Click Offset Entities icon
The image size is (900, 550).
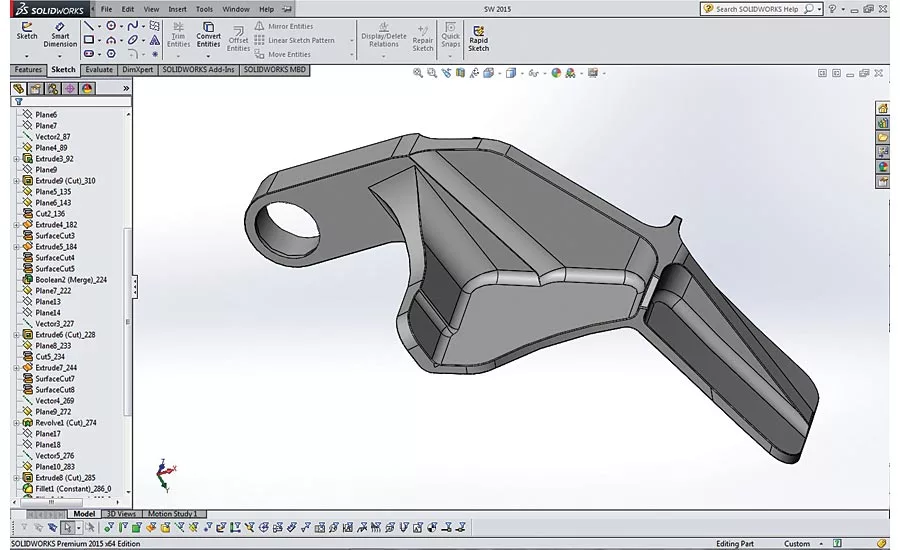[238, 30]
